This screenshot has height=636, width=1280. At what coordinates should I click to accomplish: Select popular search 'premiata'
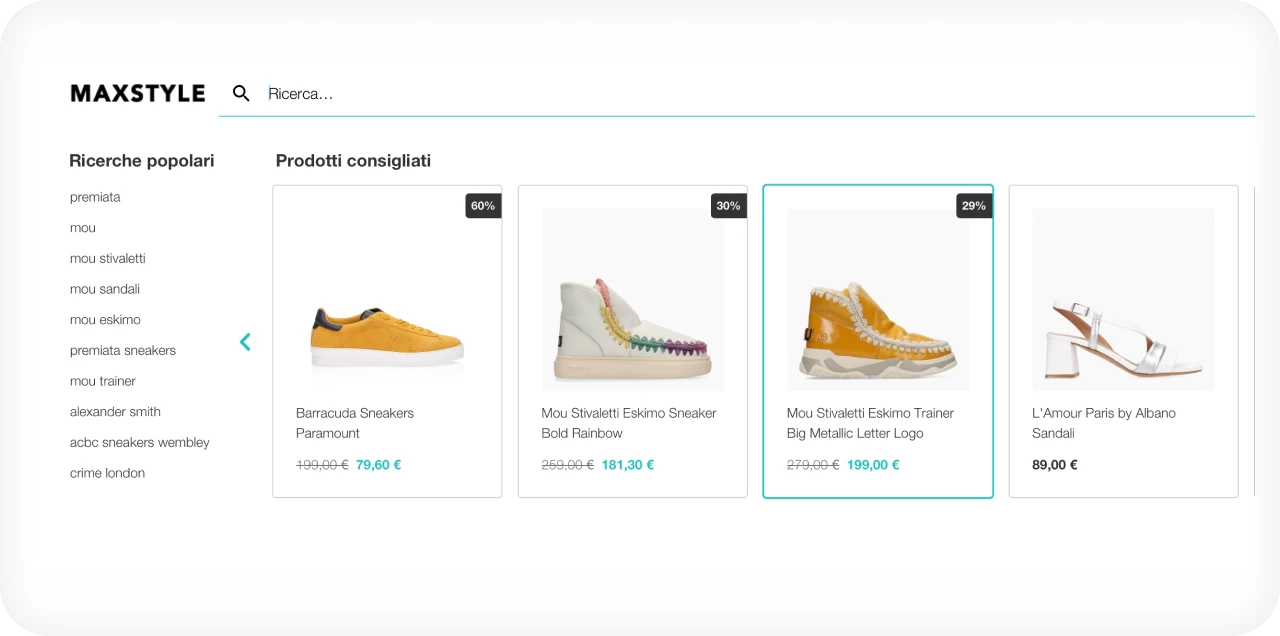[95, 197]
